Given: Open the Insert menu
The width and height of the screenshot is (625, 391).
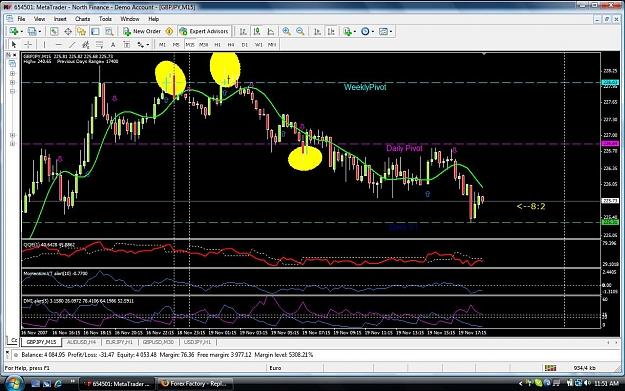Looking at the screenshot, I should (x=60, y=19).
